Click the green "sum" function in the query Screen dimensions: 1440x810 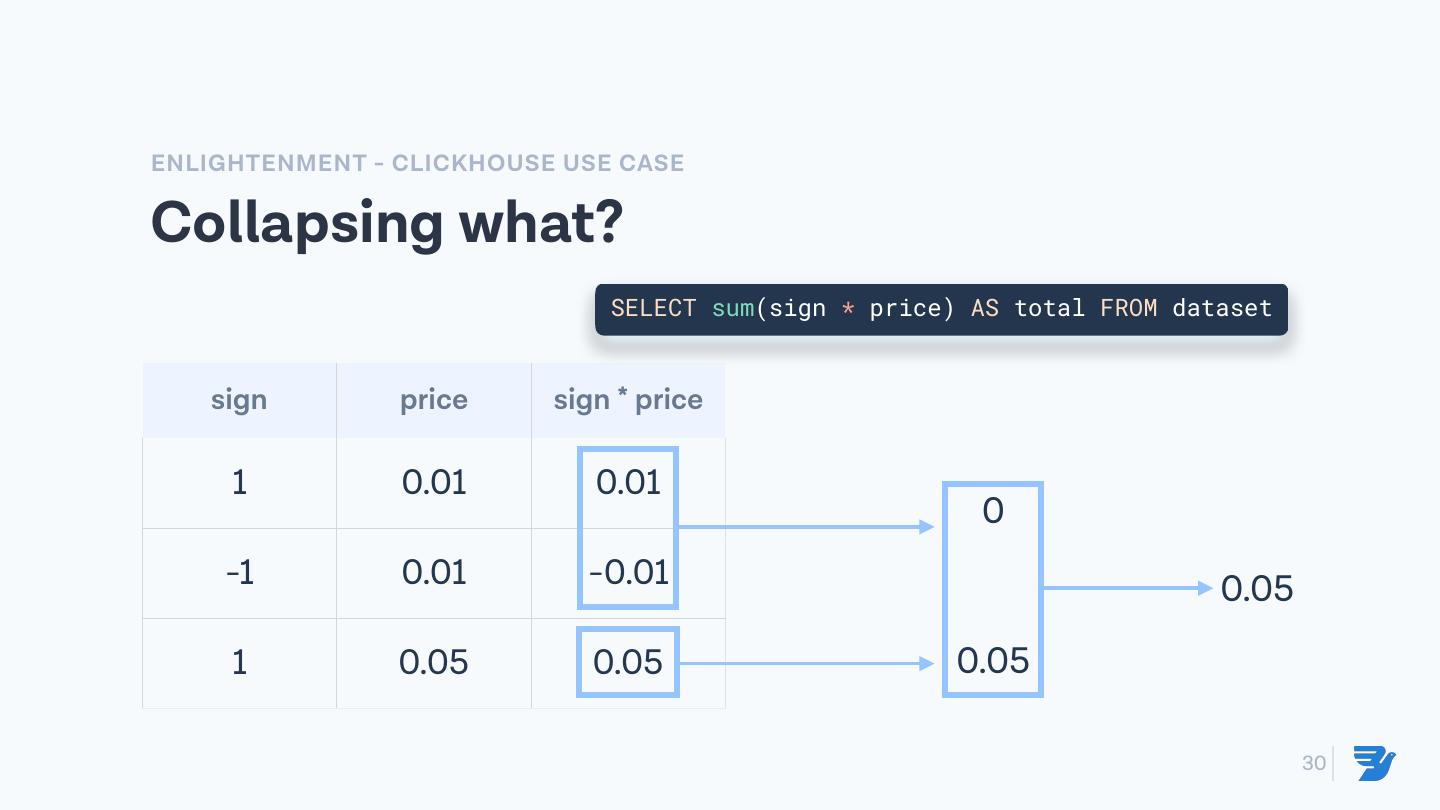coord(733,308)
